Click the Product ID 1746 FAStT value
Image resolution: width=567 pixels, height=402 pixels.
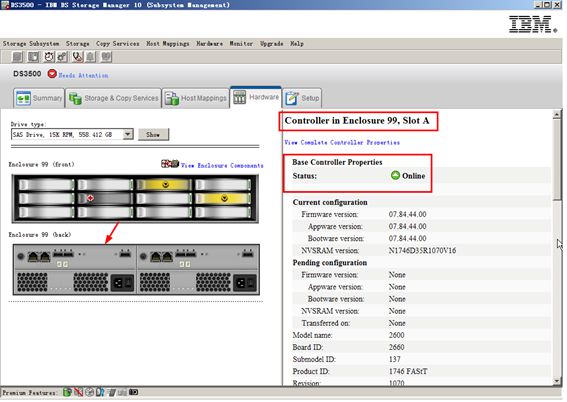tap(408, 371)
